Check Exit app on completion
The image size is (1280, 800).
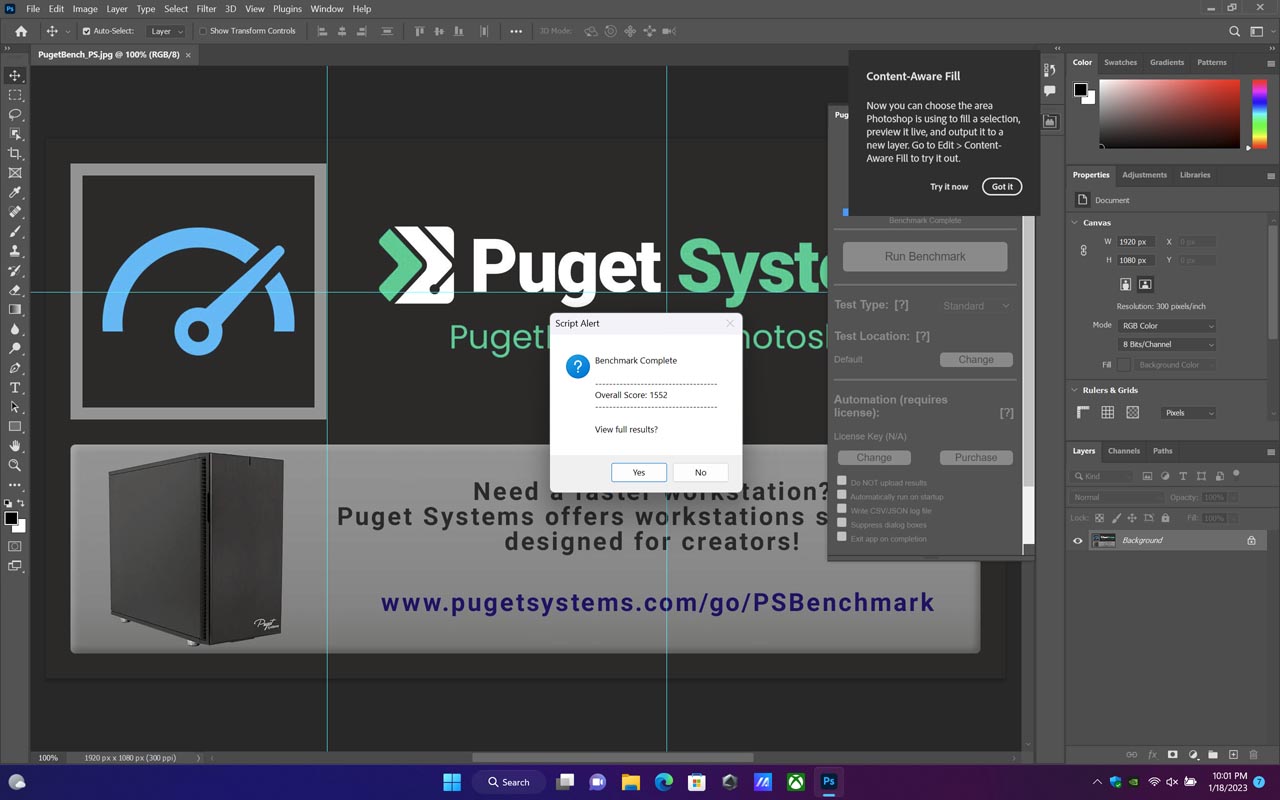click(x=842, y=537)
